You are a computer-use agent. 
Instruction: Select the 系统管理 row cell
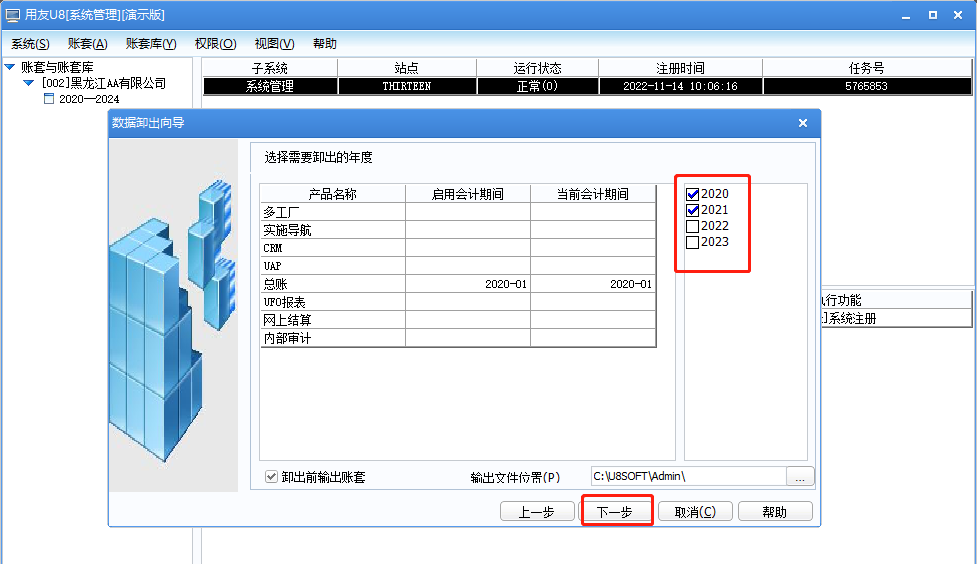tap(270, 86)
